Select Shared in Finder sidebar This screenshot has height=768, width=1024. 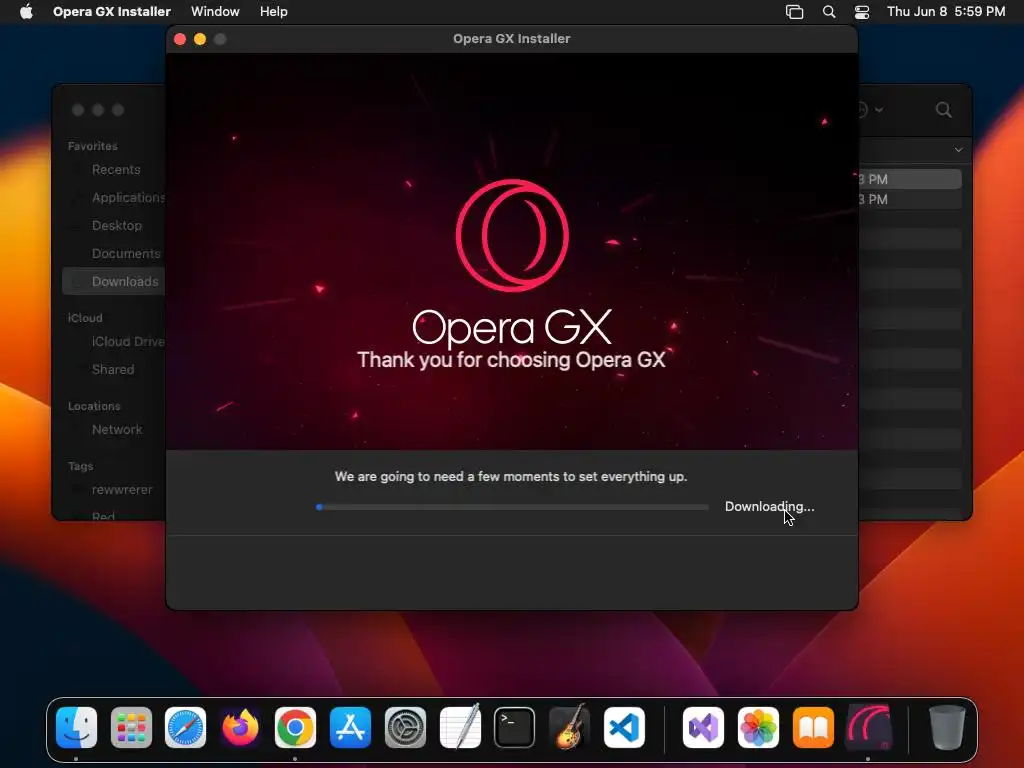coord(113,370)
